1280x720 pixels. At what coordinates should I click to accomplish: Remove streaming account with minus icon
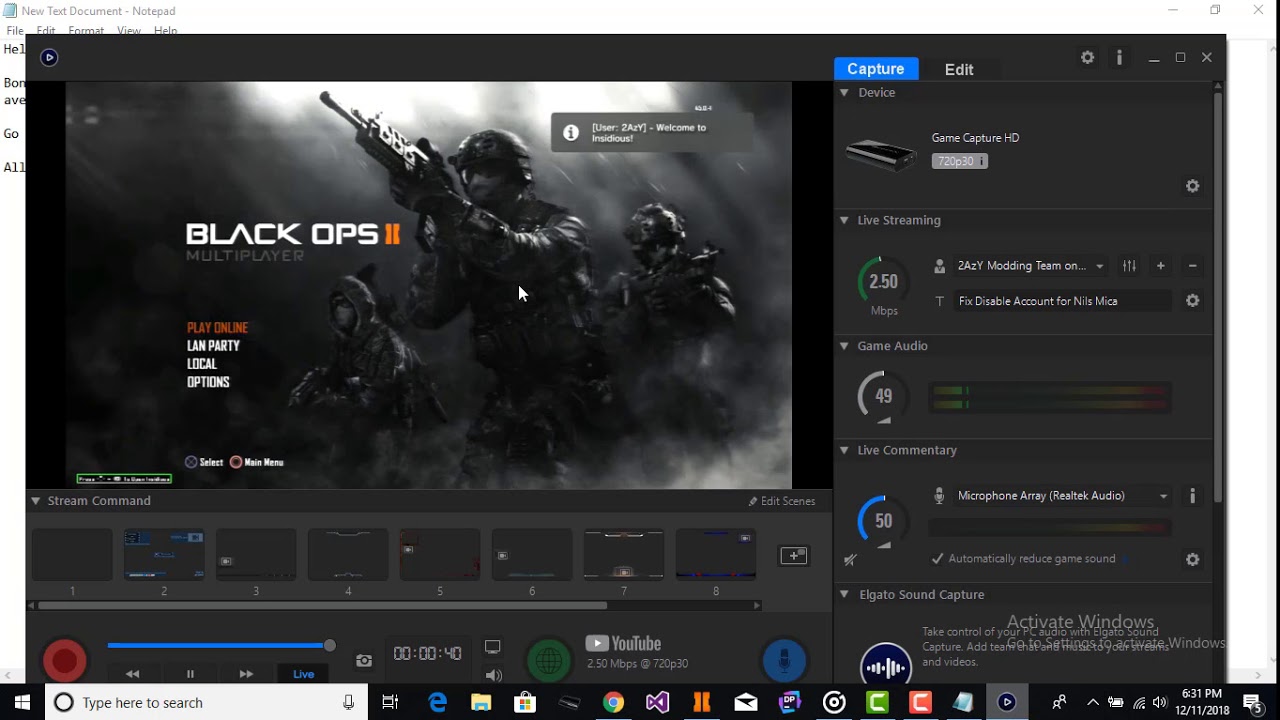click(x=1192, y=266)
